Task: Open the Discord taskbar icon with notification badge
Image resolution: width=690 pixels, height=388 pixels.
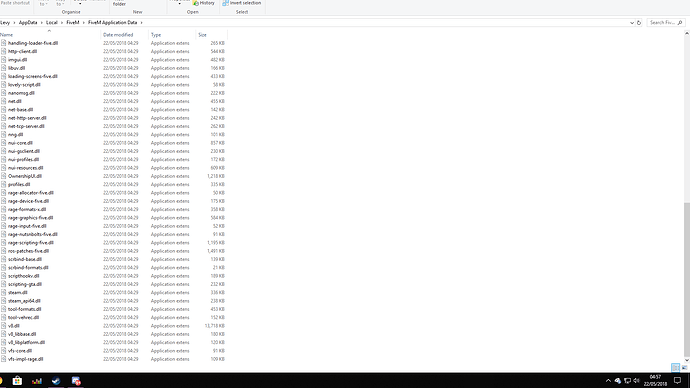Action: click(x=76, y=381)
